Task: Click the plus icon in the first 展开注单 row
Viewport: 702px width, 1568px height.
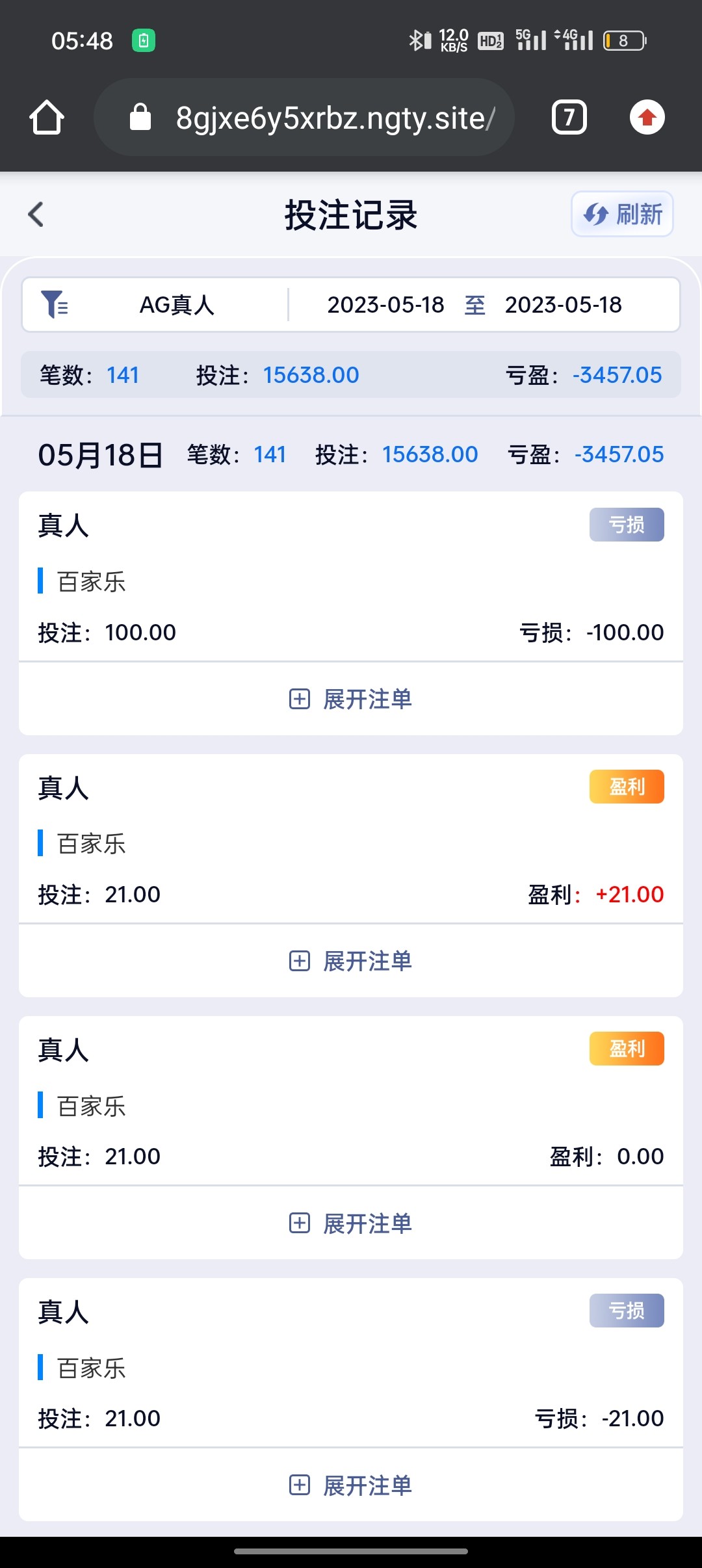Action: click(299, 699)
